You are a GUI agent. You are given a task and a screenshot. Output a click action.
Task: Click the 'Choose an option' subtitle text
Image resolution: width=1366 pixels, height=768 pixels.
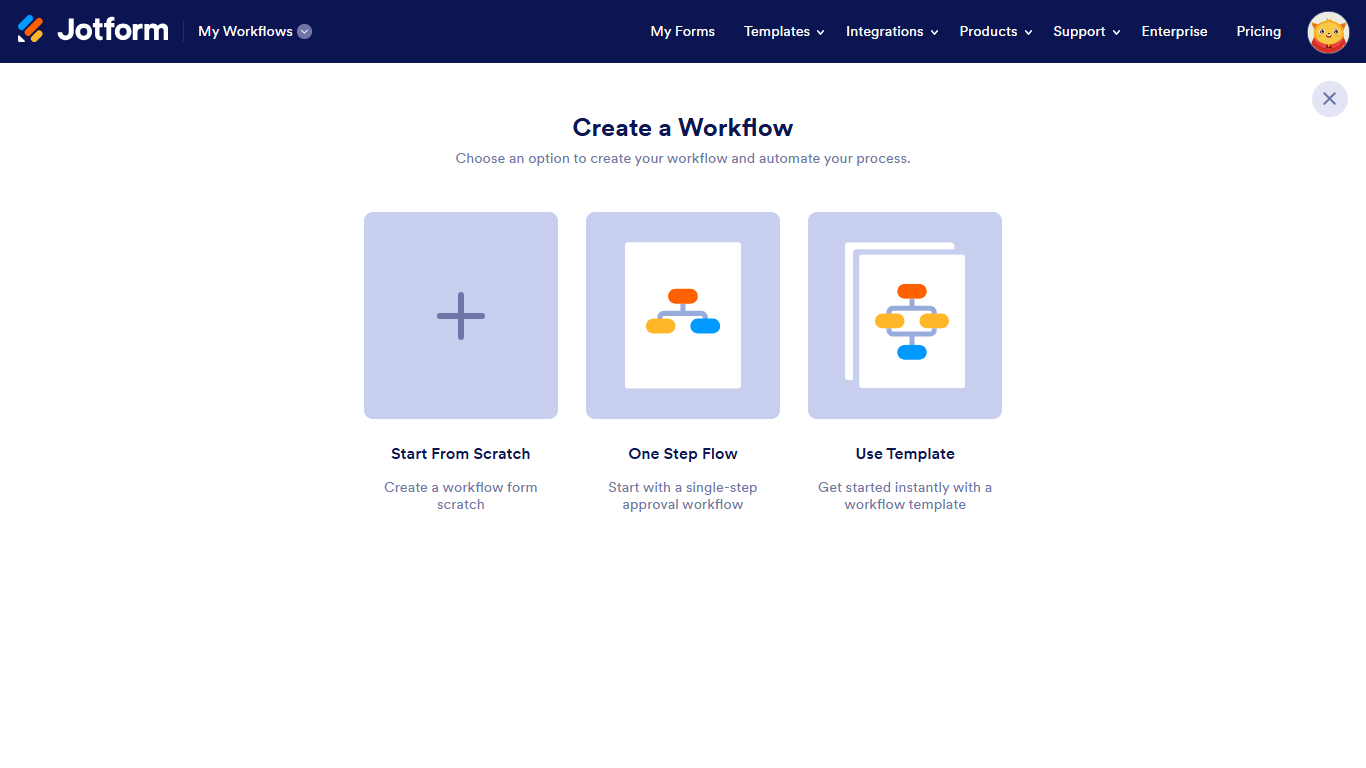[683, 158]
